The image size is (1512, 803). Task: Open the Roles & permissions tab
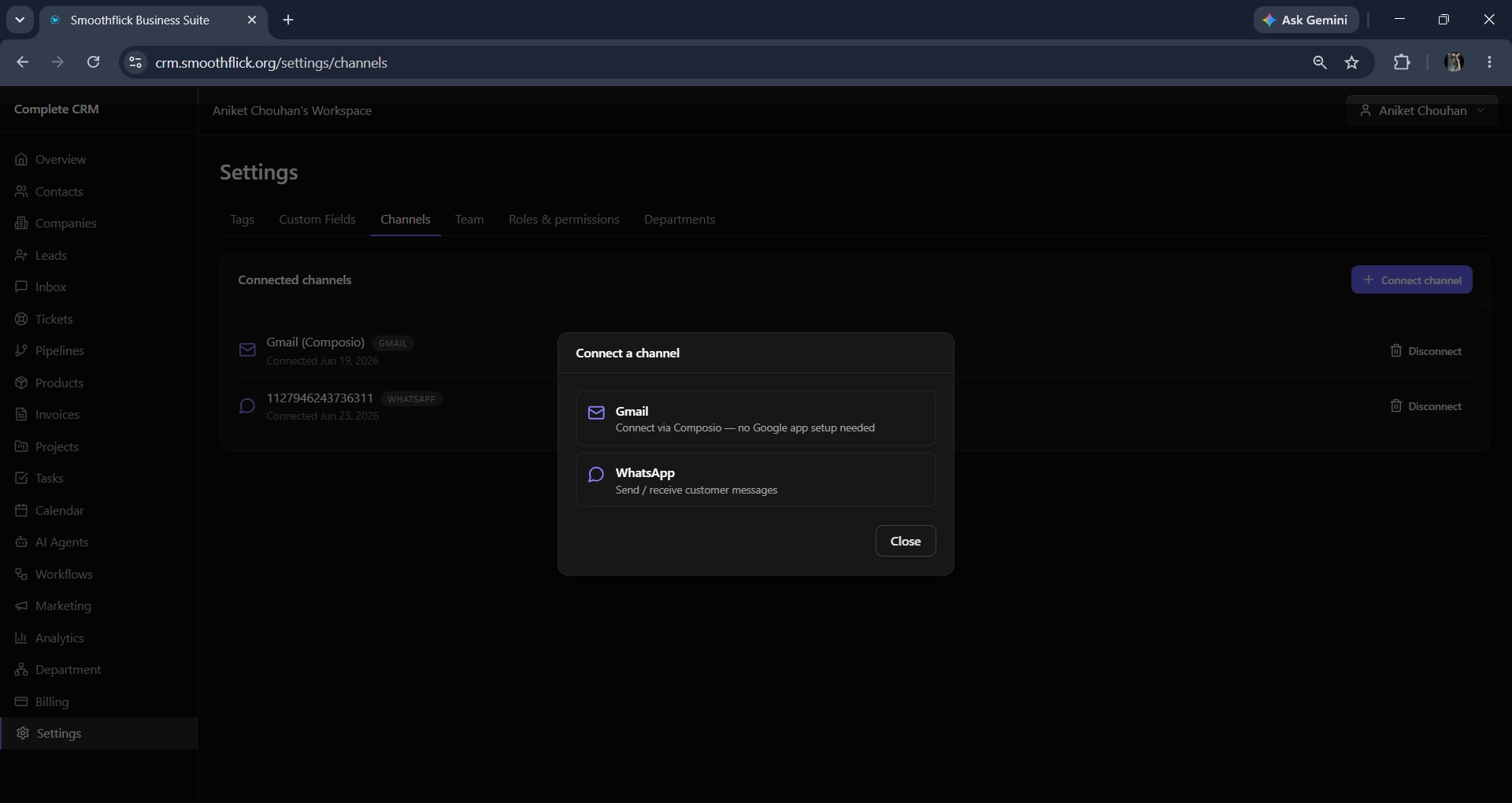point(564,220)
